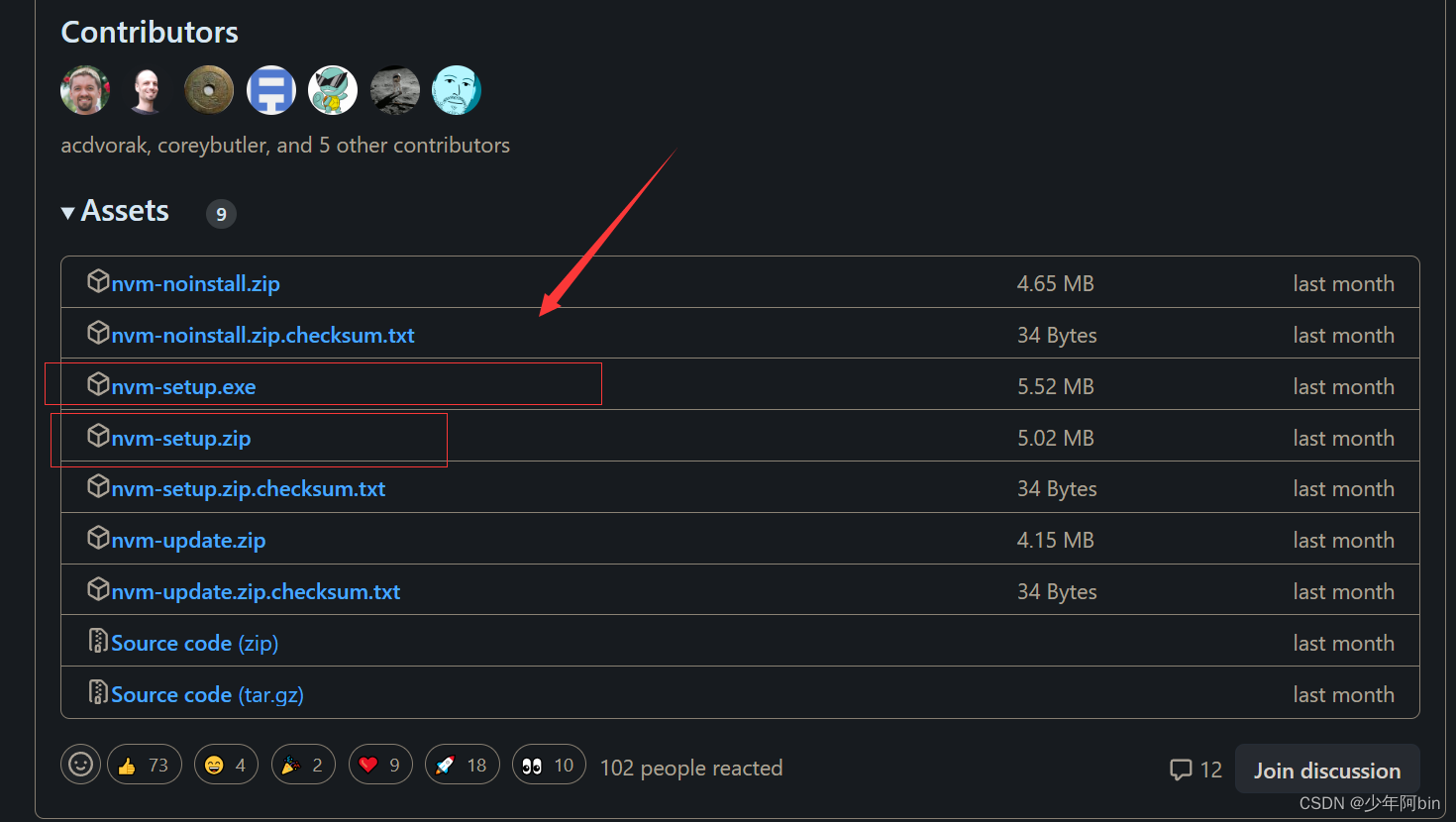The image size is (1456, 822).
Task: Click the 5.52 MB size of nvm-setup.exe
Action: click(x=1056, y=386)
